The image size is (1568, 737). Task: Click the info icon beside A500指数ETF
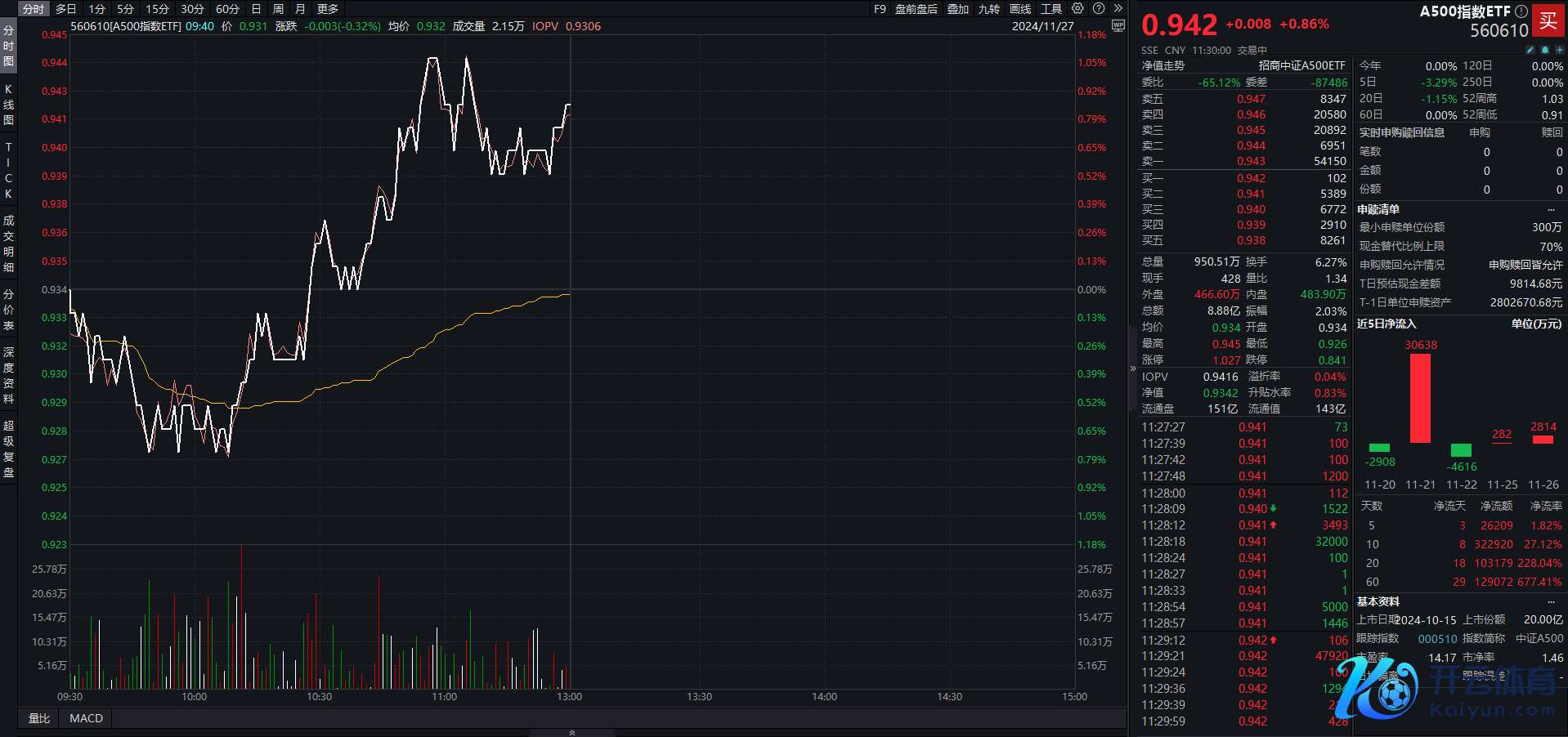[x=1521, y=11]
